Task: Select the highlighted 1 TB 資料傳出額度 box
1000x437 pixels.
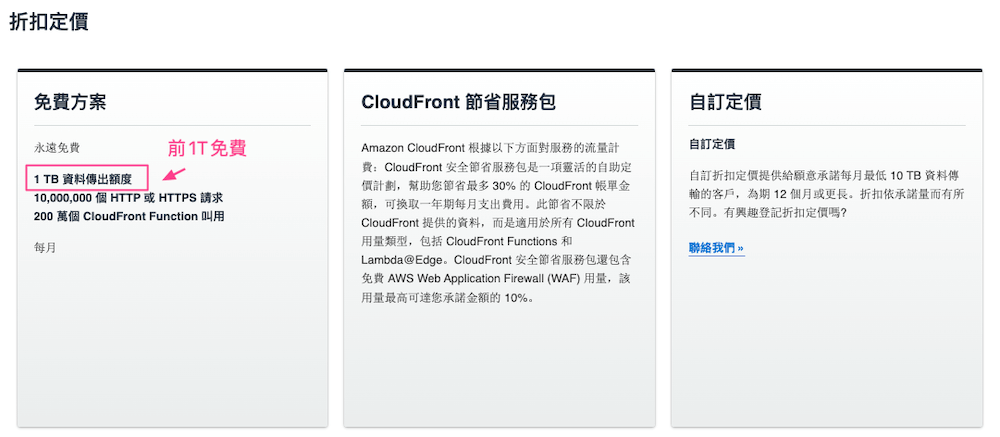Action: 87,178
